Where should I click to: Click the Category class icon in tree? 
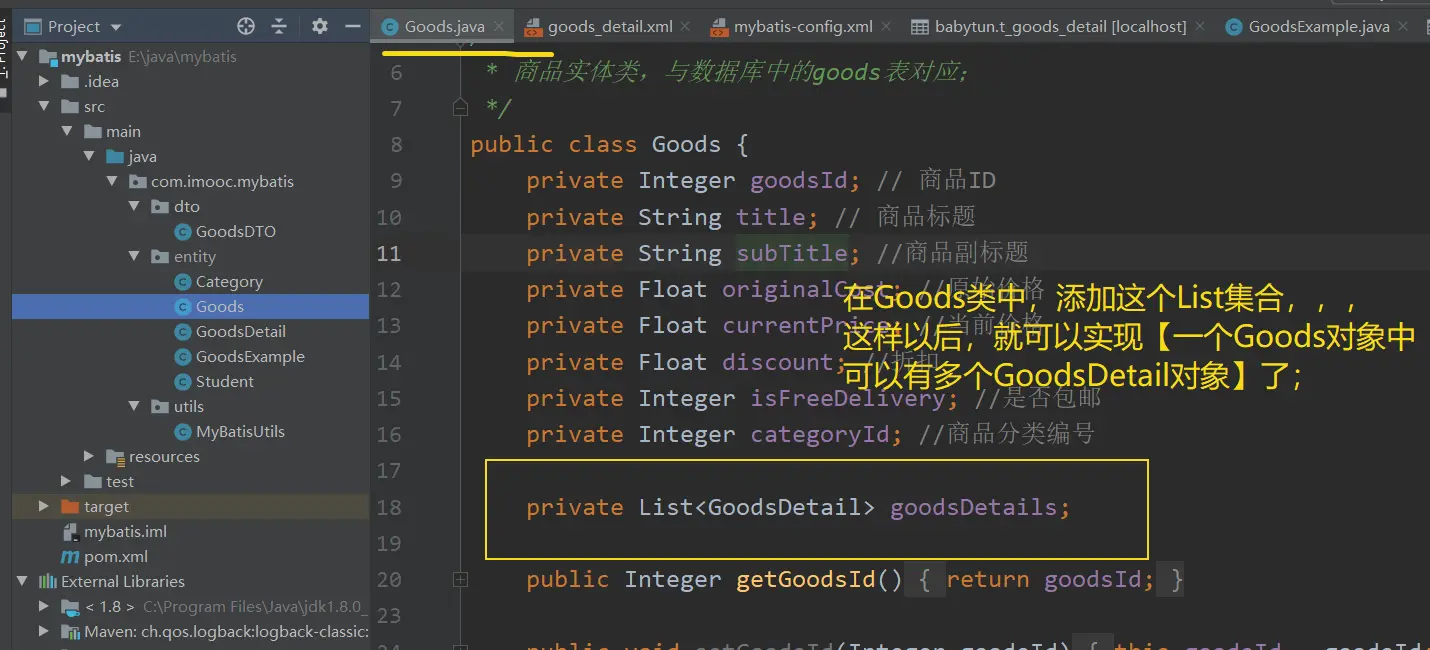tap(182, 282)
